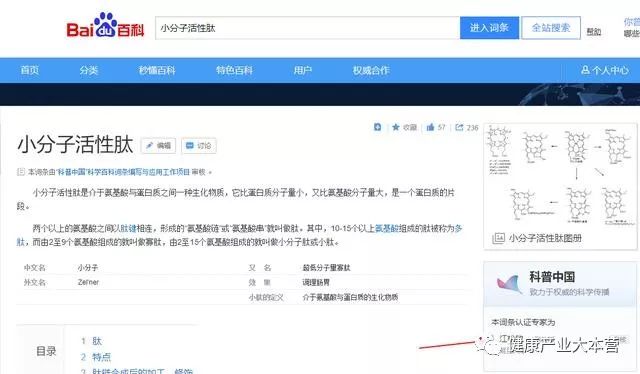
Task: Open the 多肽 hyperlink
Action: tap(458, 229)
